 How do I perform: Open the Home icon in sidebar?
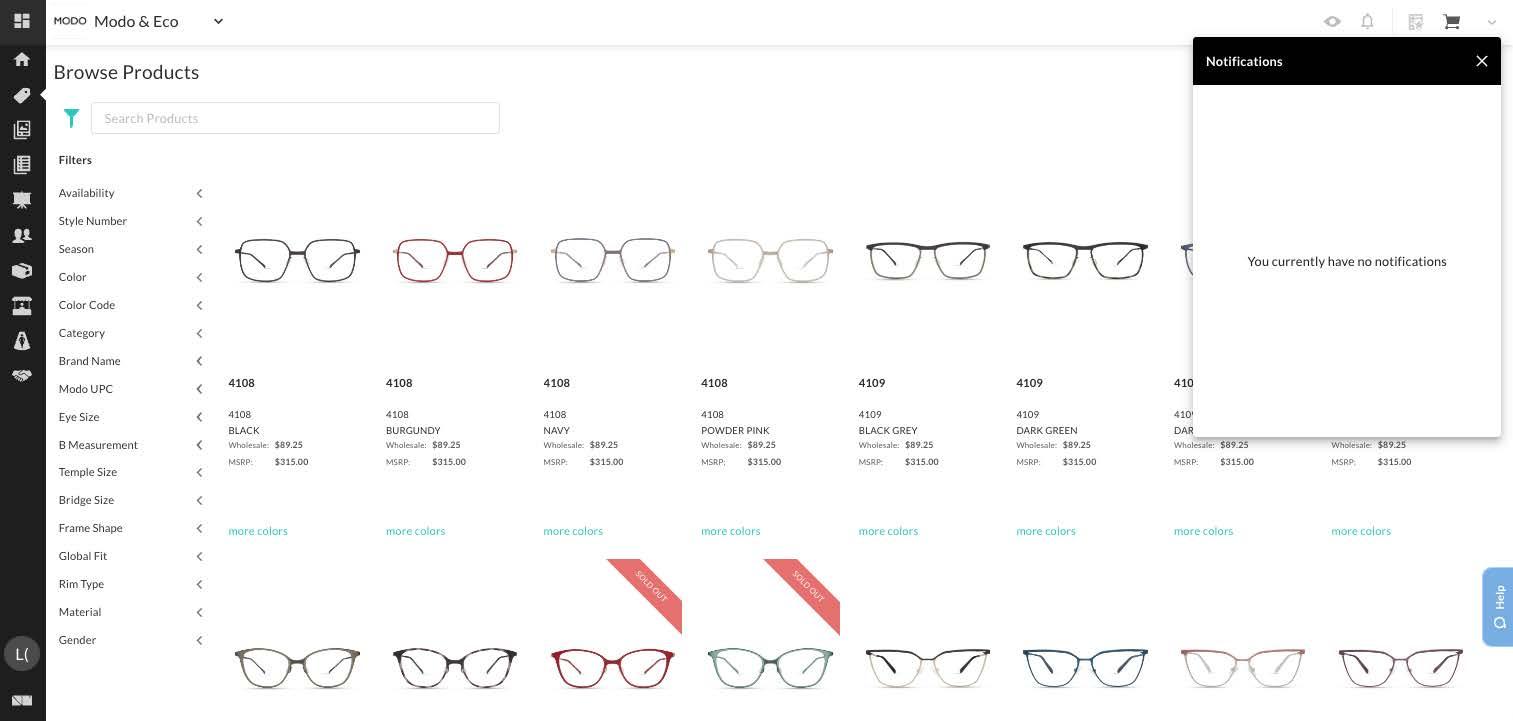coord(21,59)
